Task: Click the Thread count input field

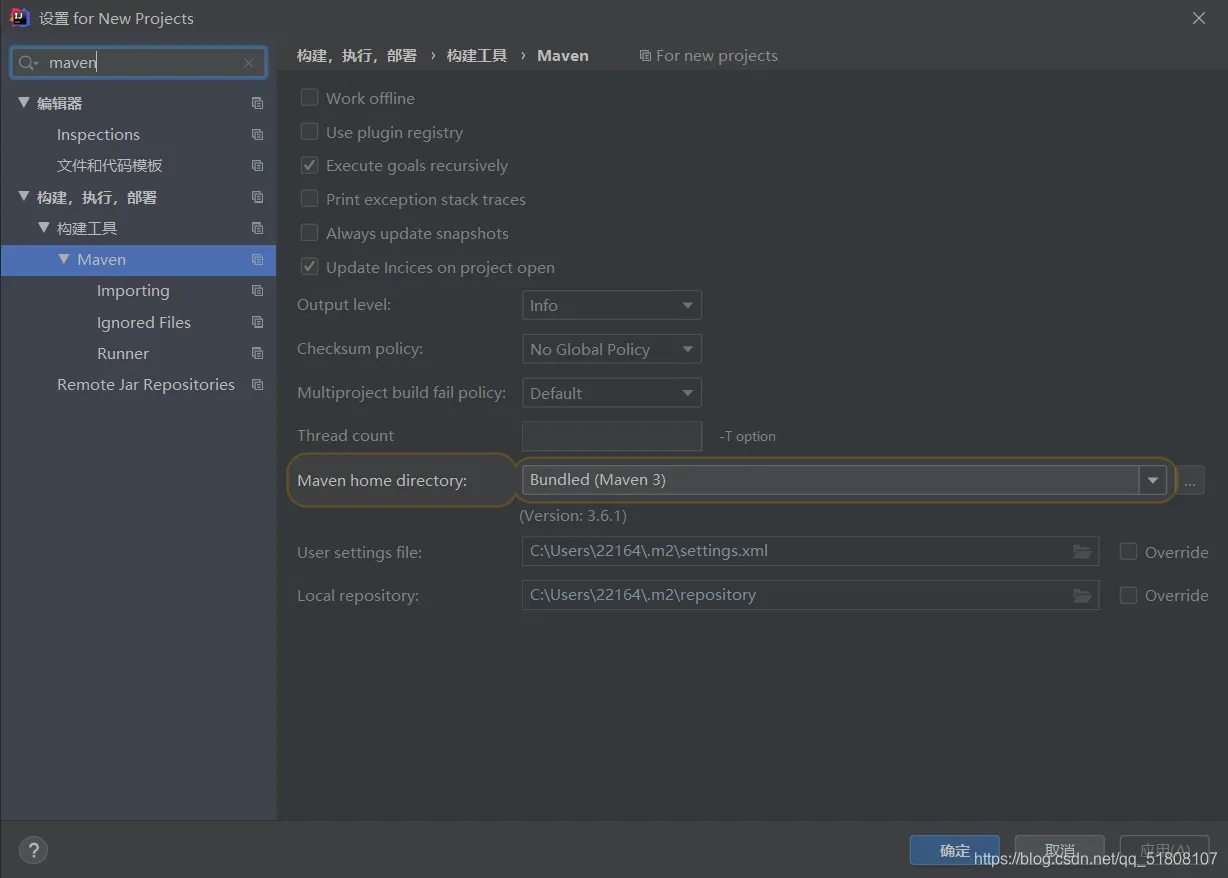Action: (x=611, y=436)
